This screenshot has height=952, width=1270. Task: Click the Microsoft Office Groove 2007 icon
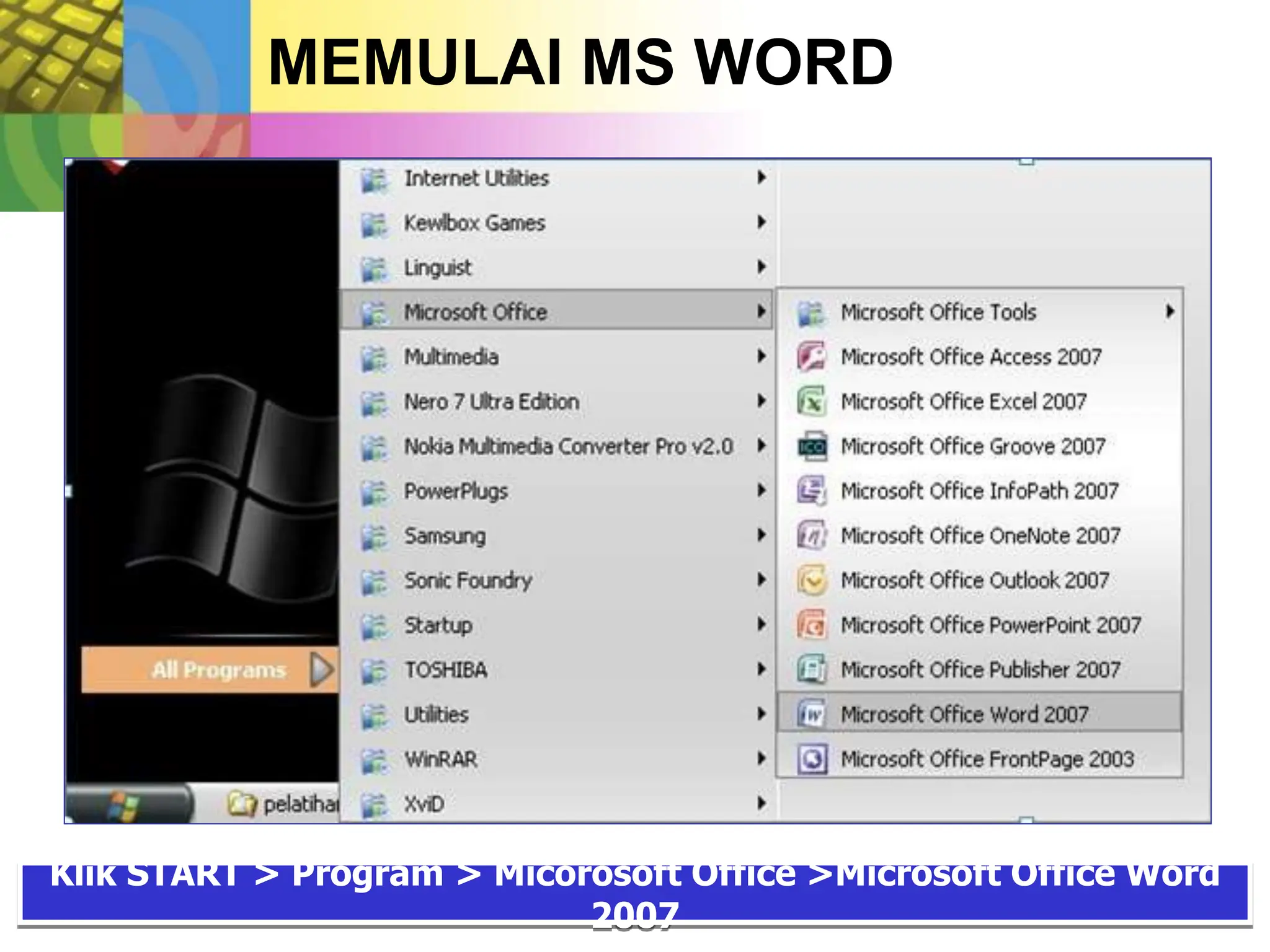click(812, 446)
